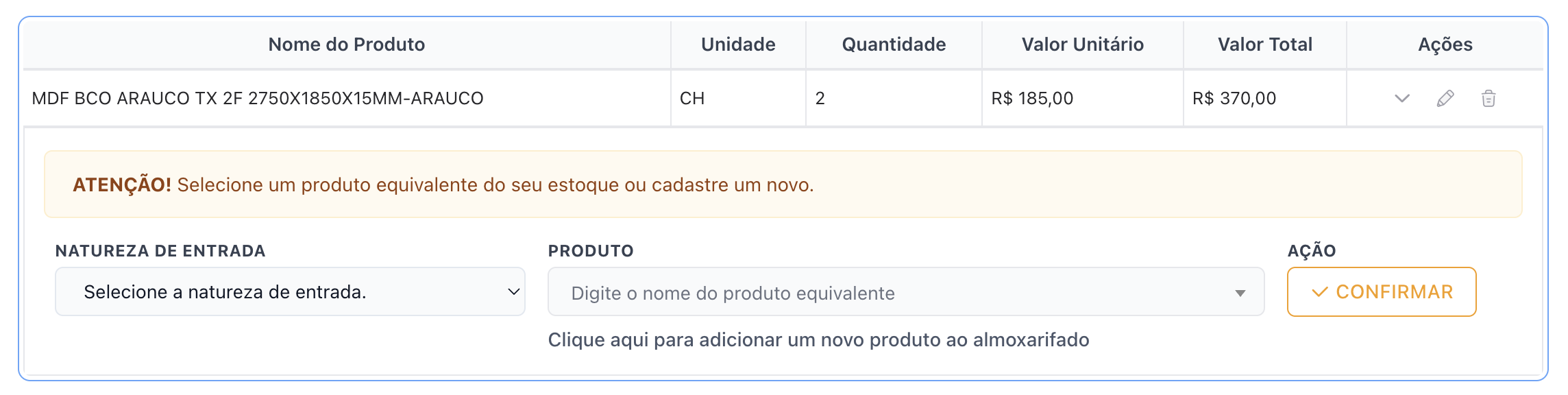
Task: Click the Valor Unitário column header
Action: tap(1082, 45)
